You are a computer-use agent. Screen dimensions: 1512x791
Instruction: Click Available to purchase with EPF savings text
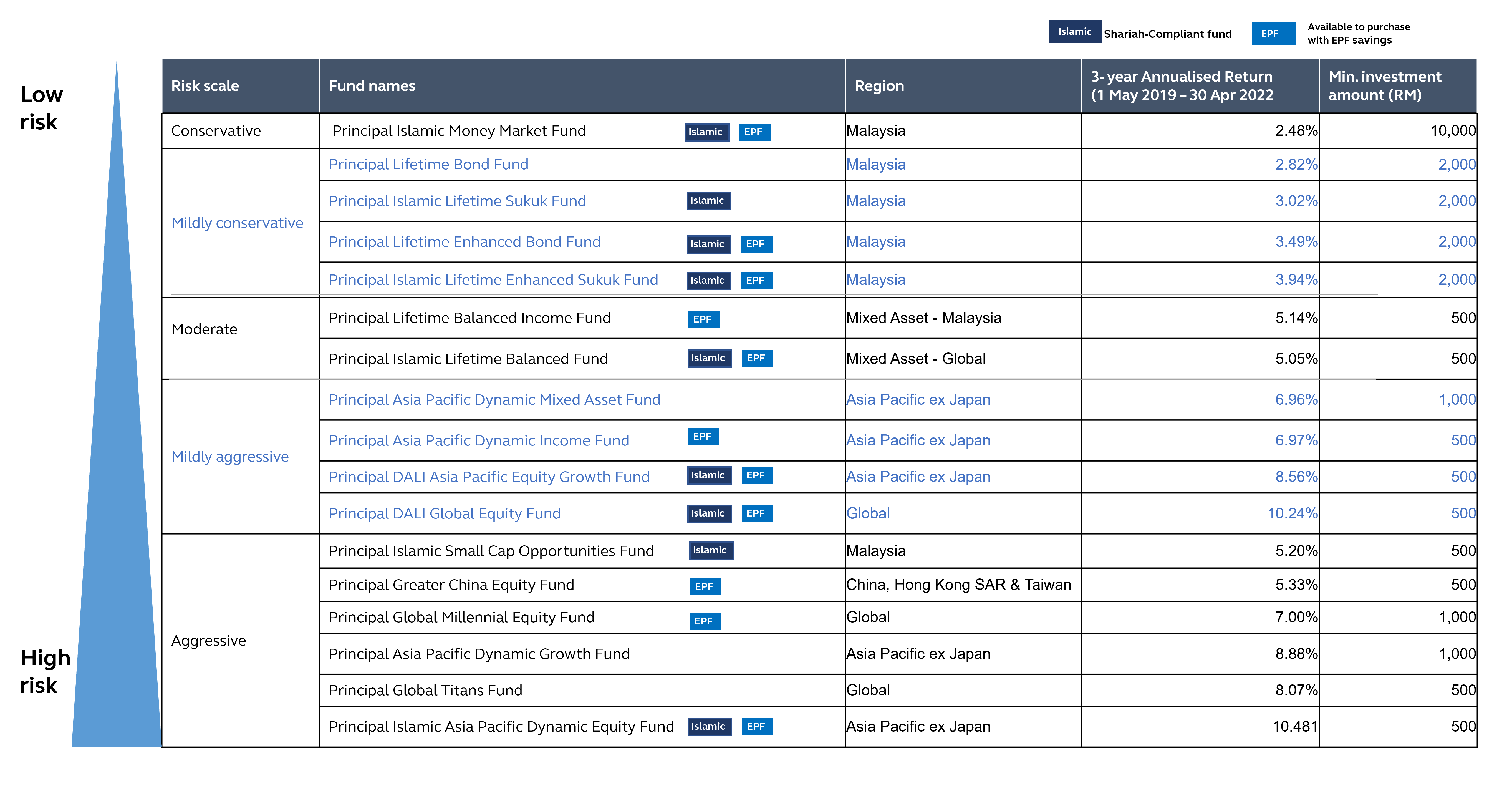point(1358,34)
